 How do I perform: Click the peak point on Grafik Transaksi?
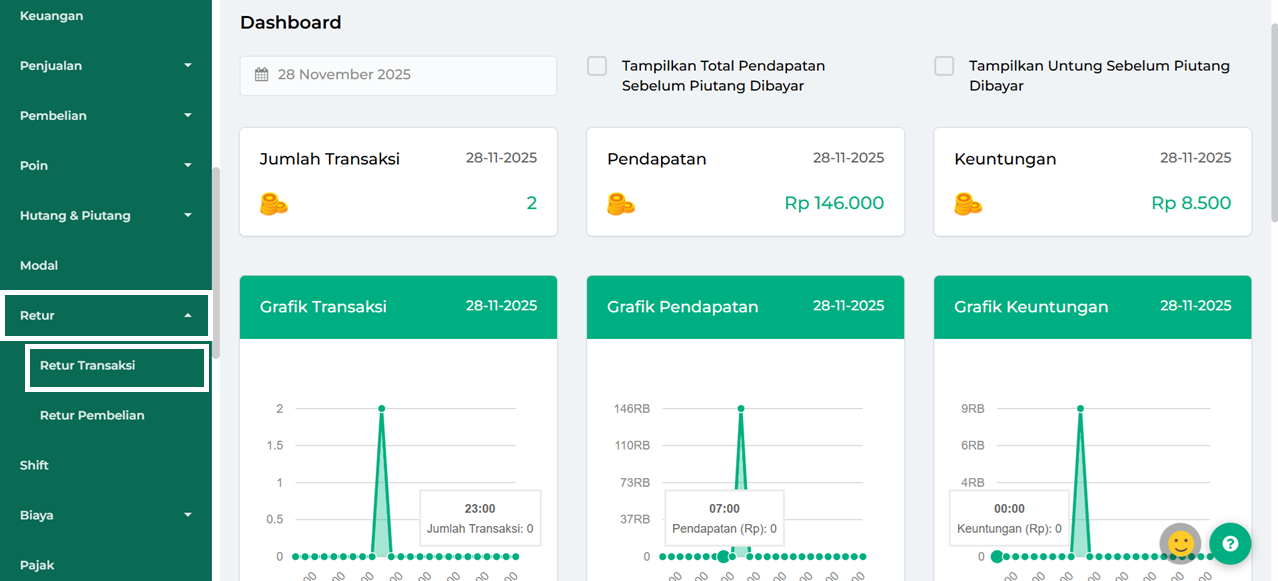[381, 408]
